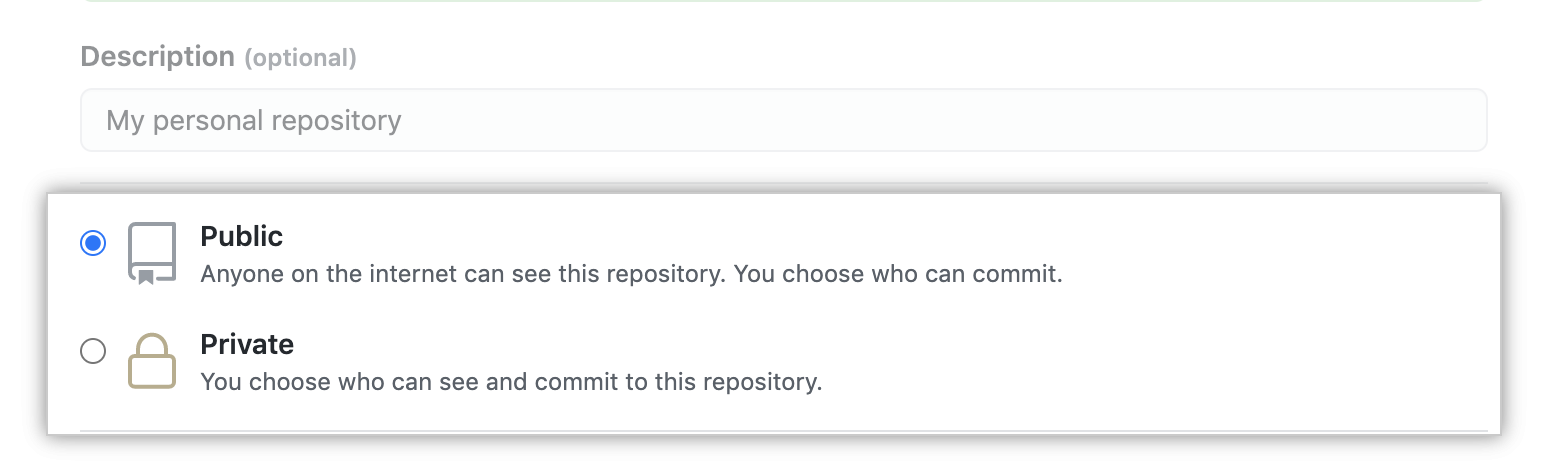Click the bold 'Public' option label
Image resolution: width=1546 pixels, height=470 pixels.
[242, 236]
